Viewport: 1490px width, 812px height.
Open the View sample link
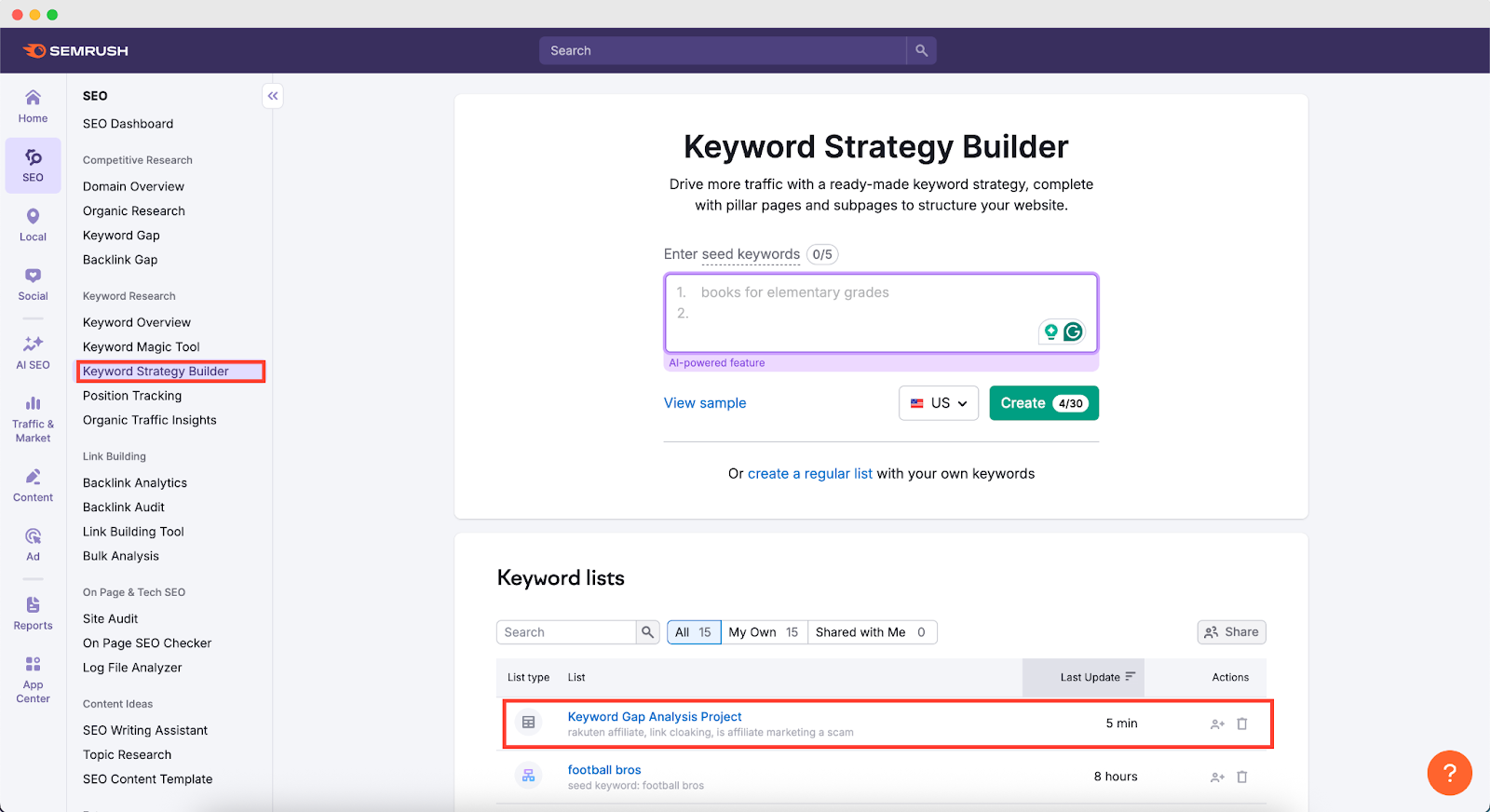705,403
